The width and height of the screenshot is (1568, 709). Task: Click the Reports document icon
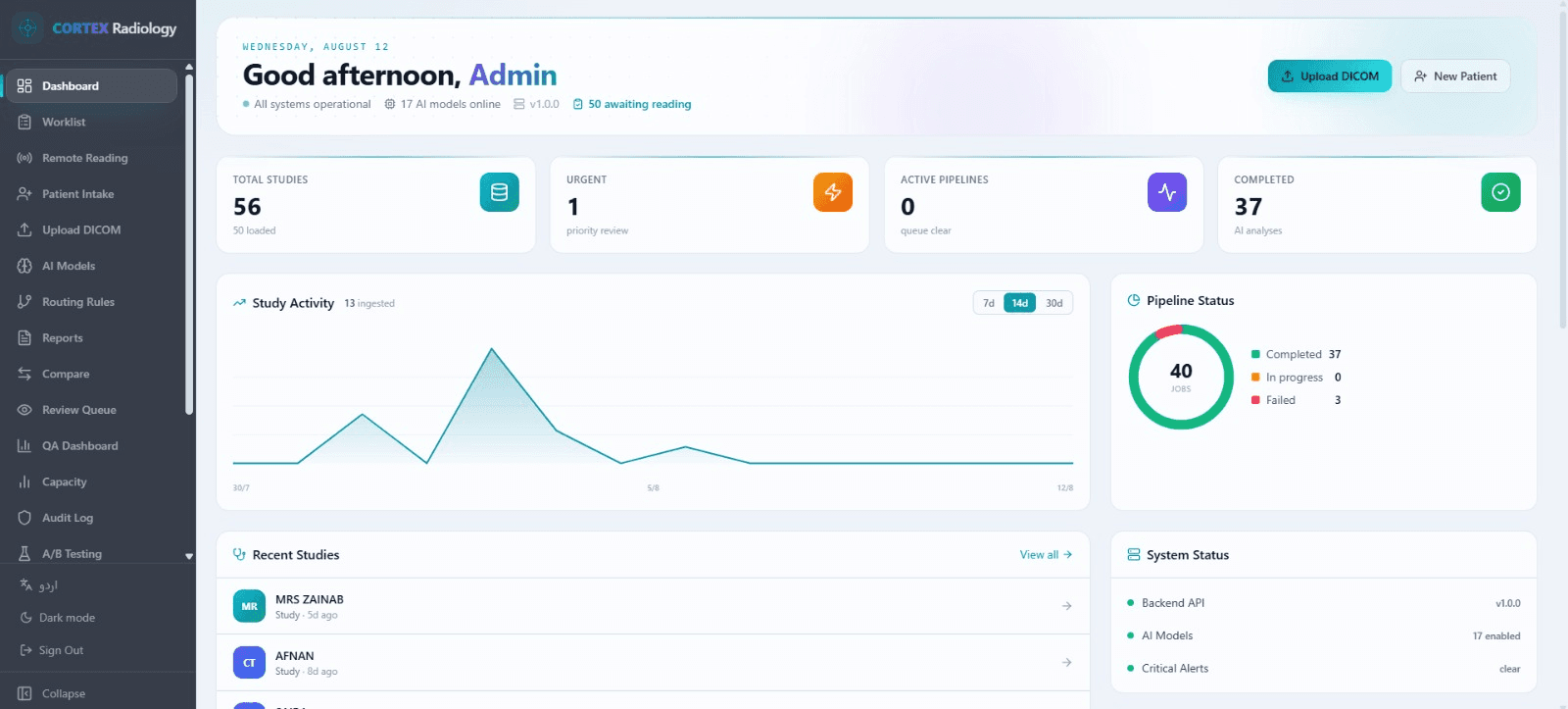24,338
